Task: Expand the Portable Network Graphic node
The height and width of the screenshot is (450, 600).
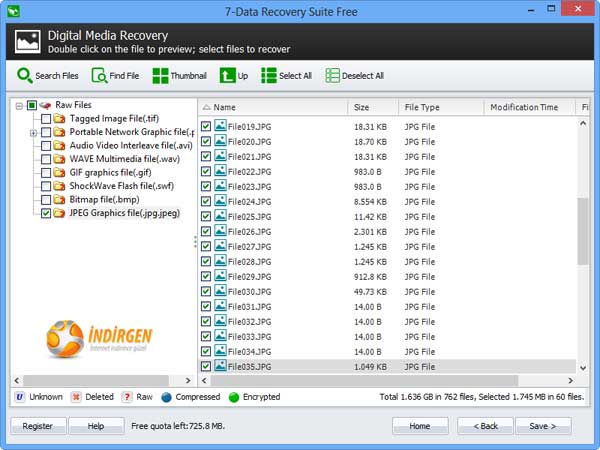Action: click(34, 133)
